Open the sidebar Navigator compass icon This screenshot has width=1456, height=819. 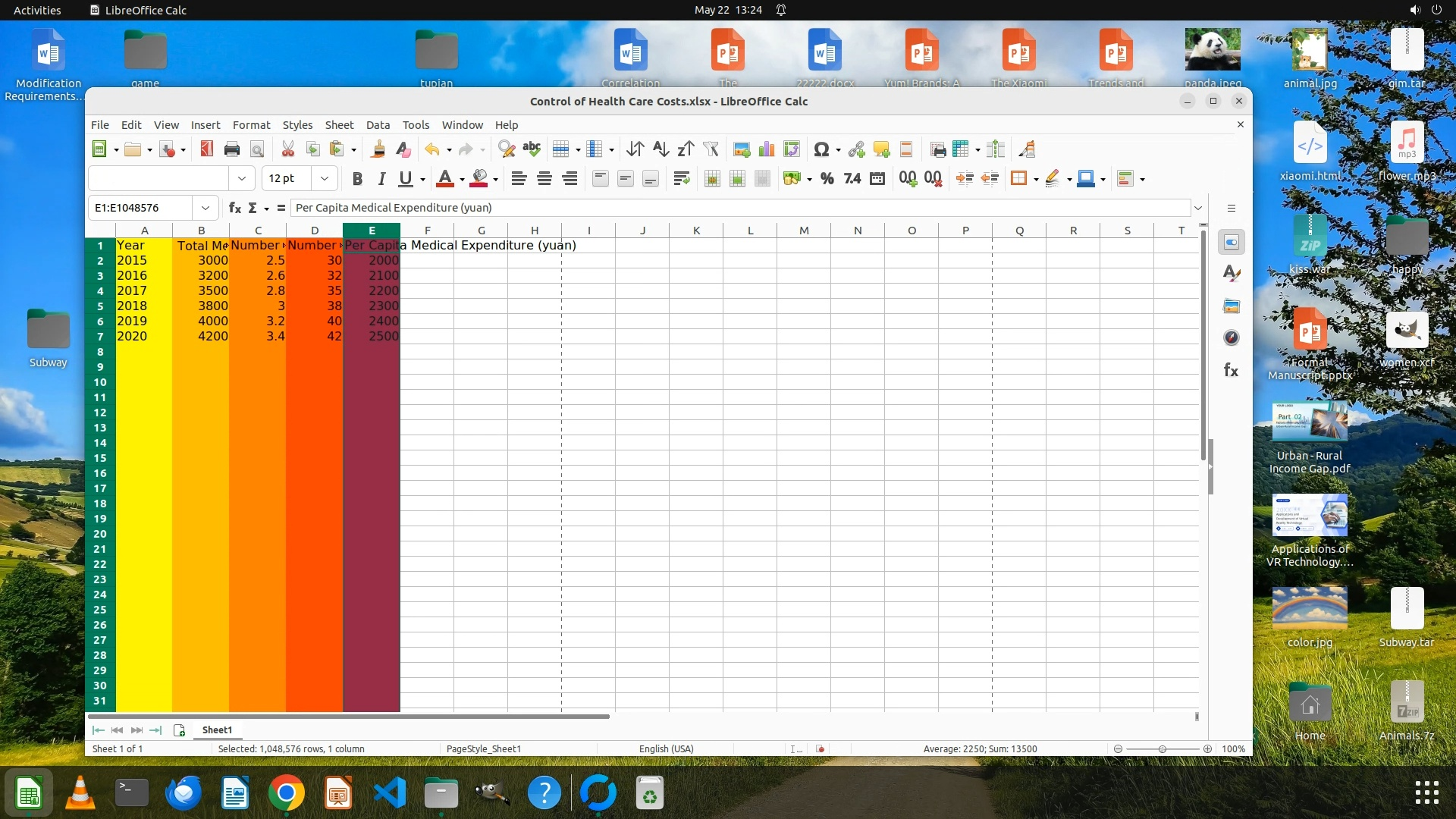tap(1232, 338)
